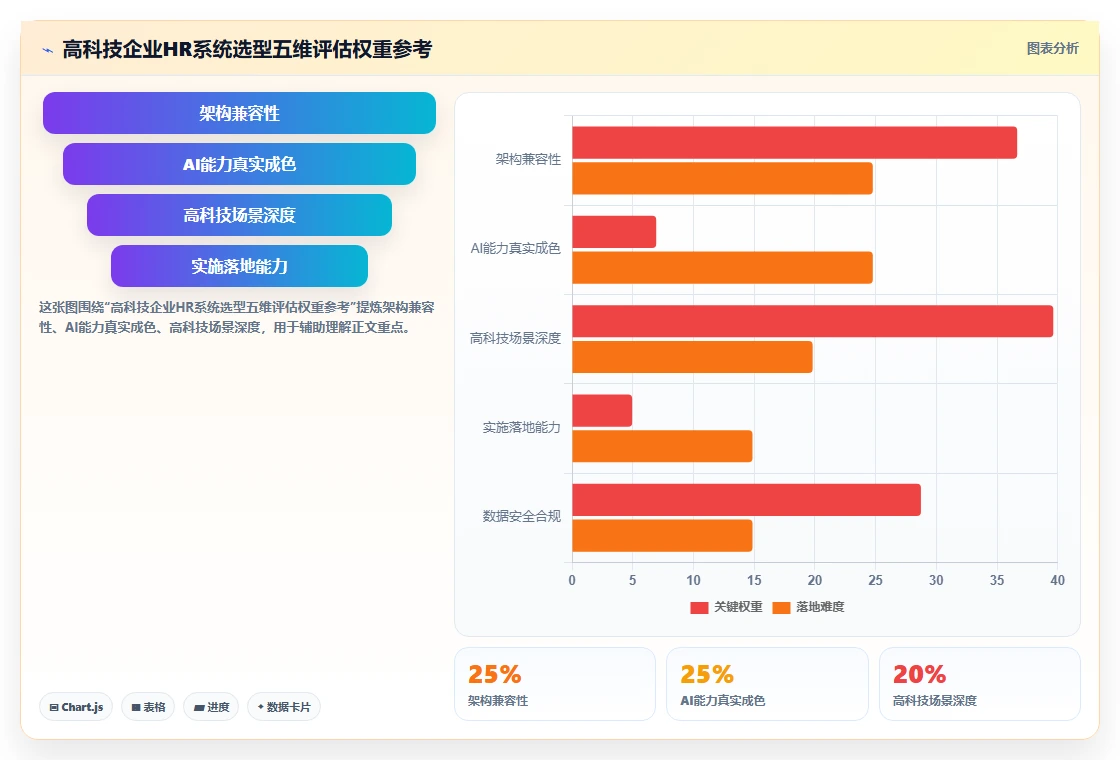Click the x-axis tick label 0

(571, 581)
